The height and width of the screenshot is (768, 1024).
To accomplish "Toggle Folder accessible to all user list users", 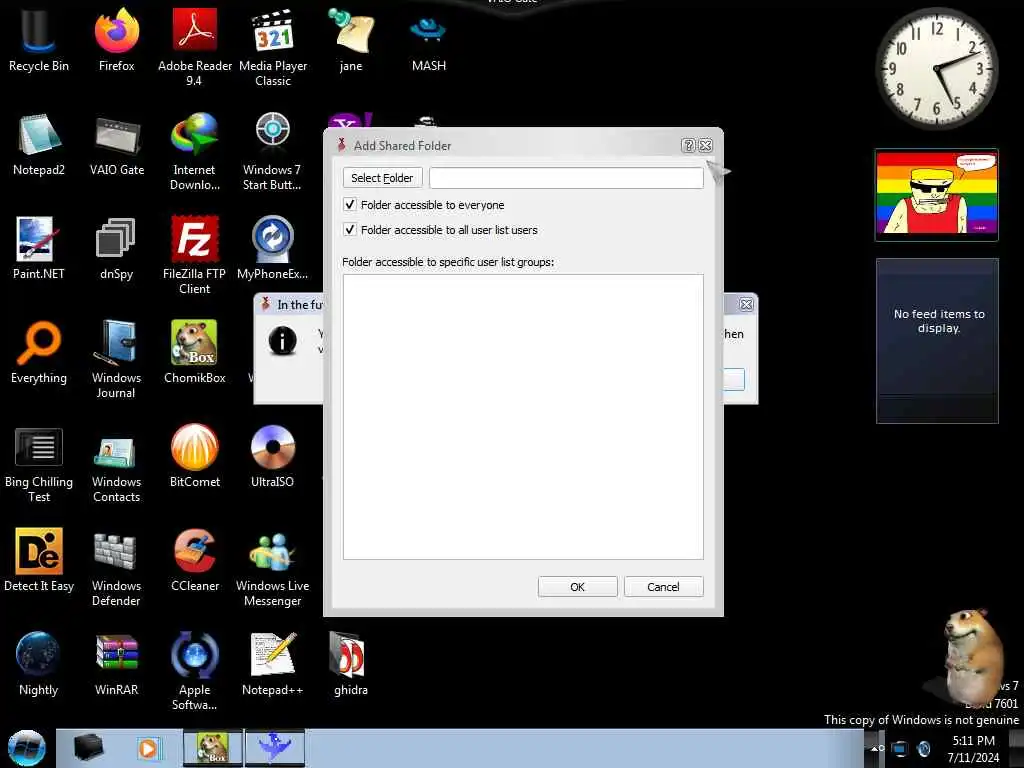I will [350, 229].
